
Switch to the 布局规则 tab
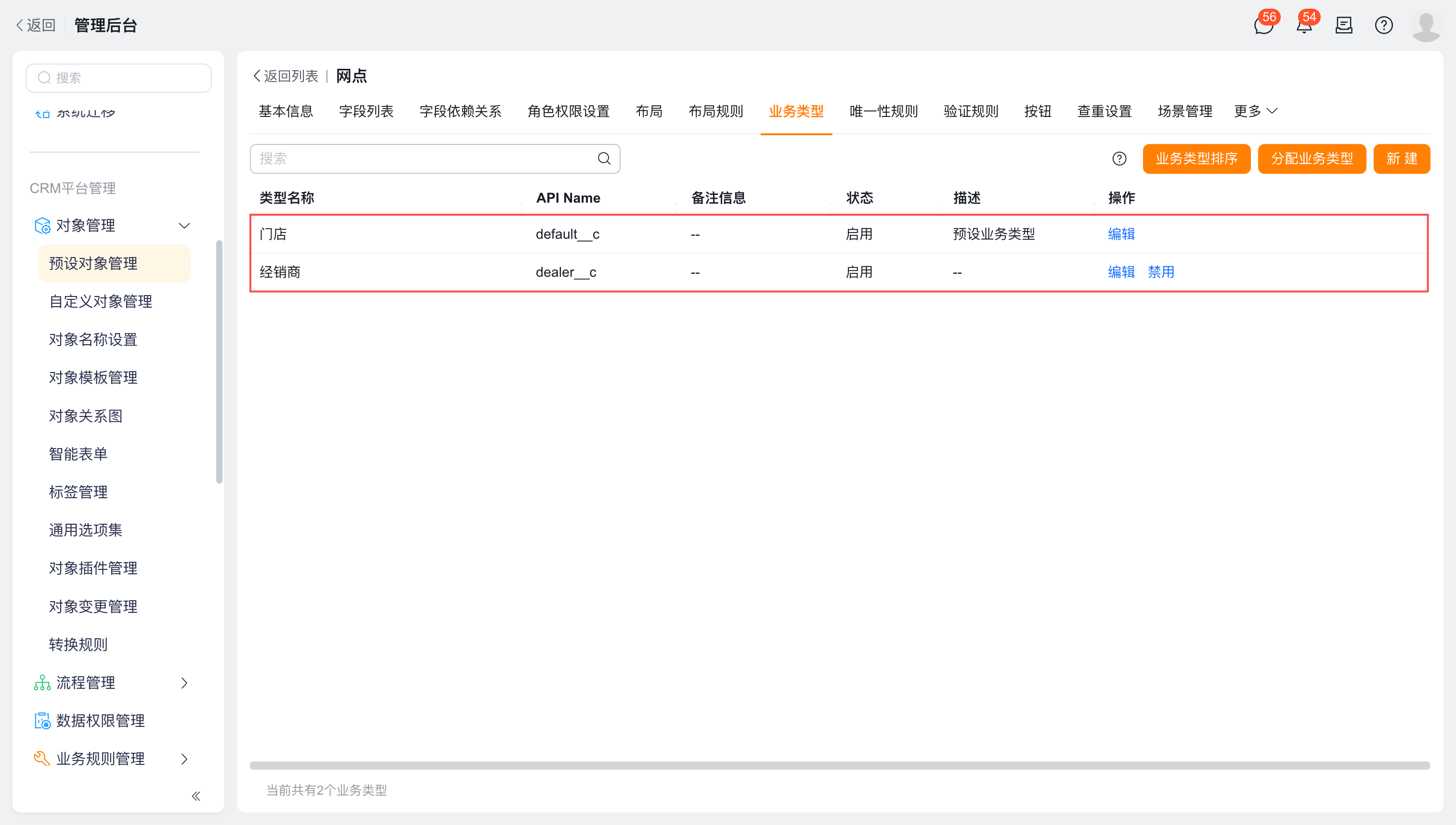coord(716,111)
